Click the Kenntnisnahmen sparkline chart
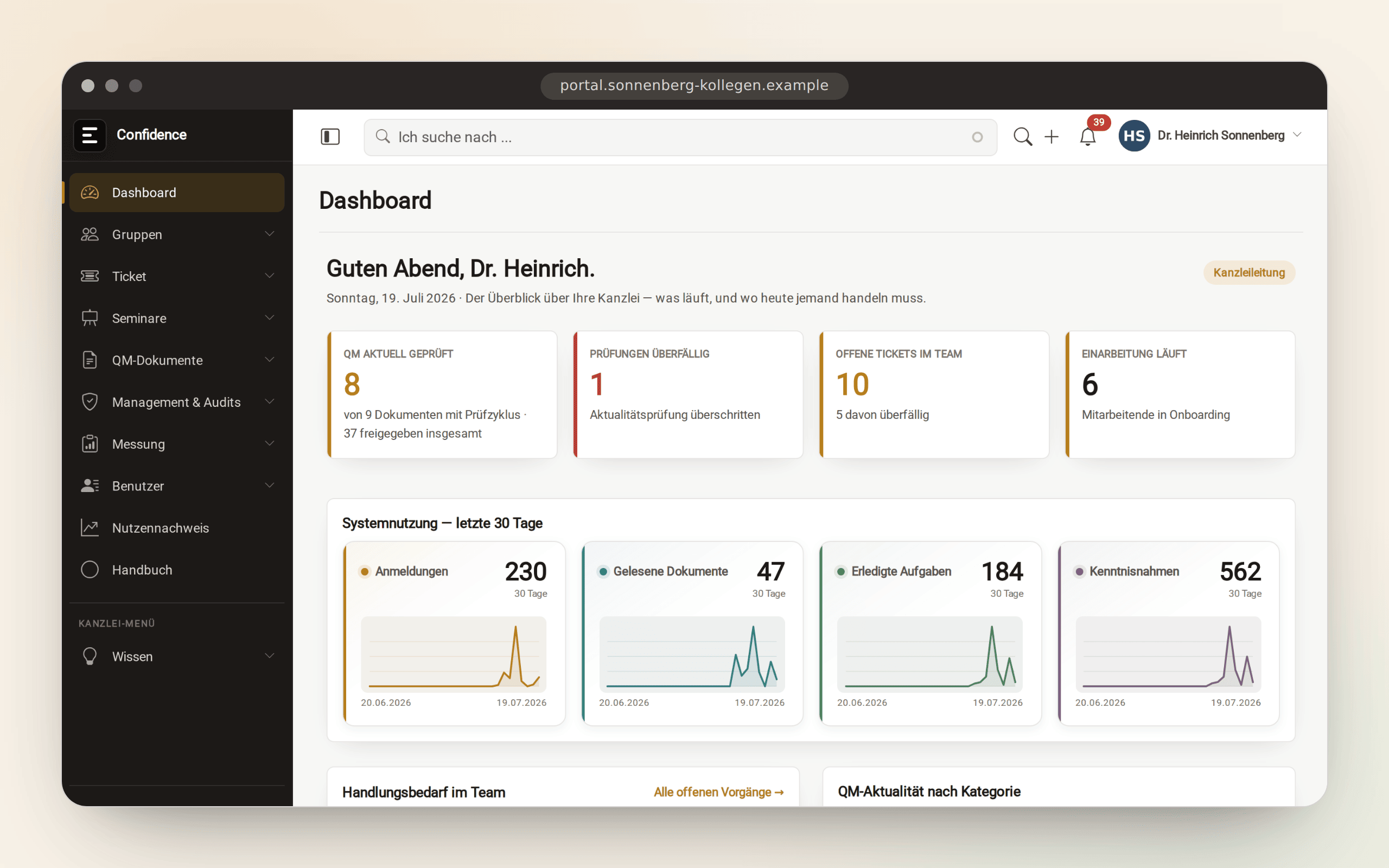Screen dimensions: 1389x868 click(x=1168, y=654)
